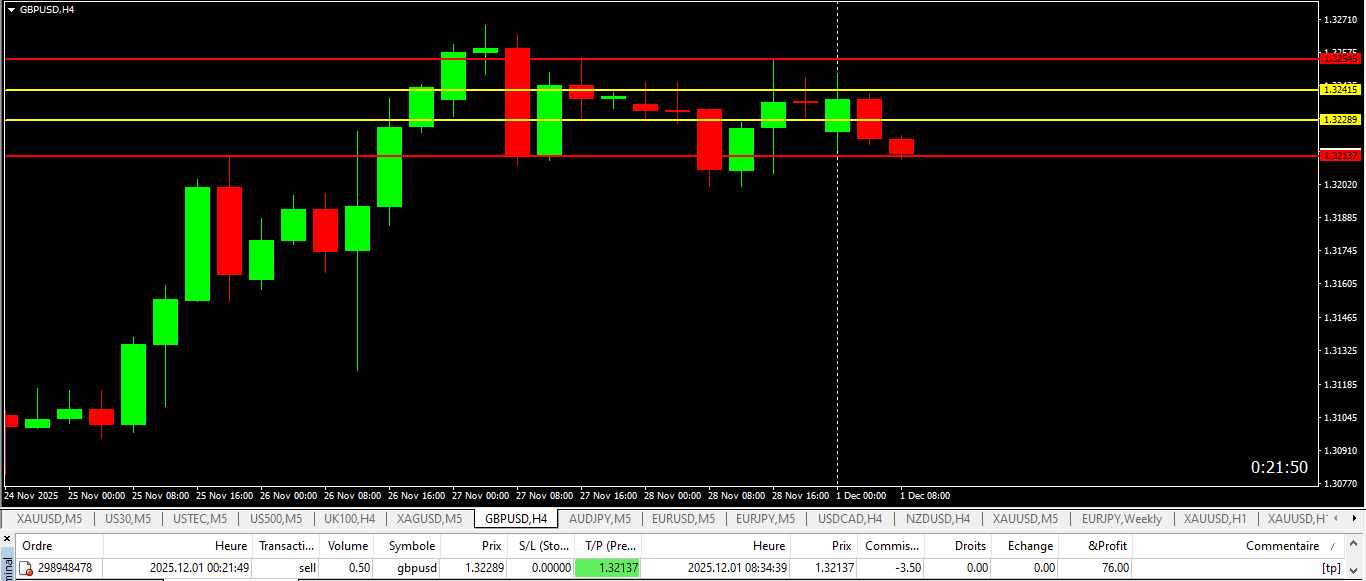Click the [tp] comment cell

pyautogui.click(x=1330, y=568)
